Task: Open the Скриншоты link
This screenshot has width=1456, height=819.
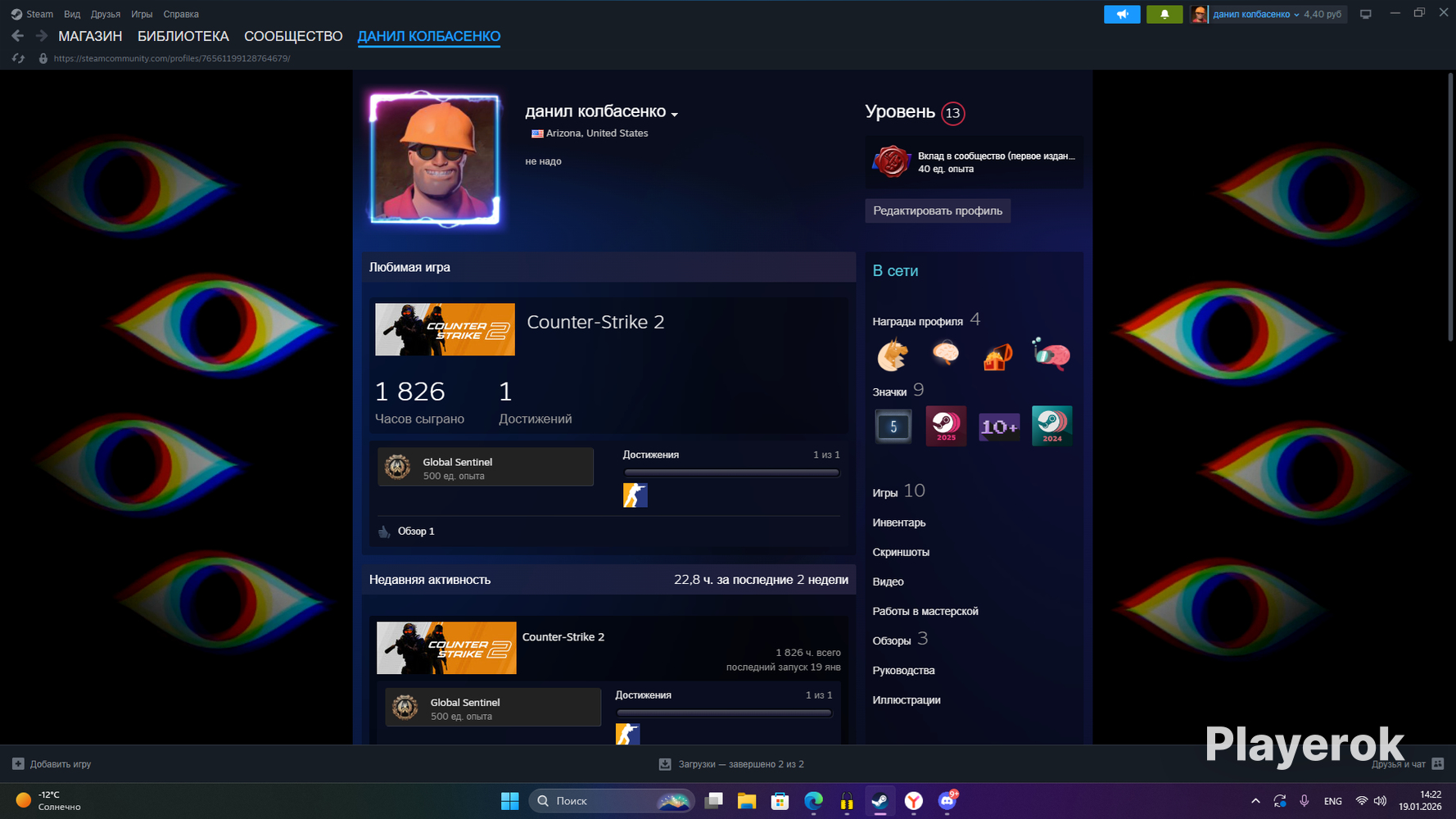Action: [x=901, y=552]
